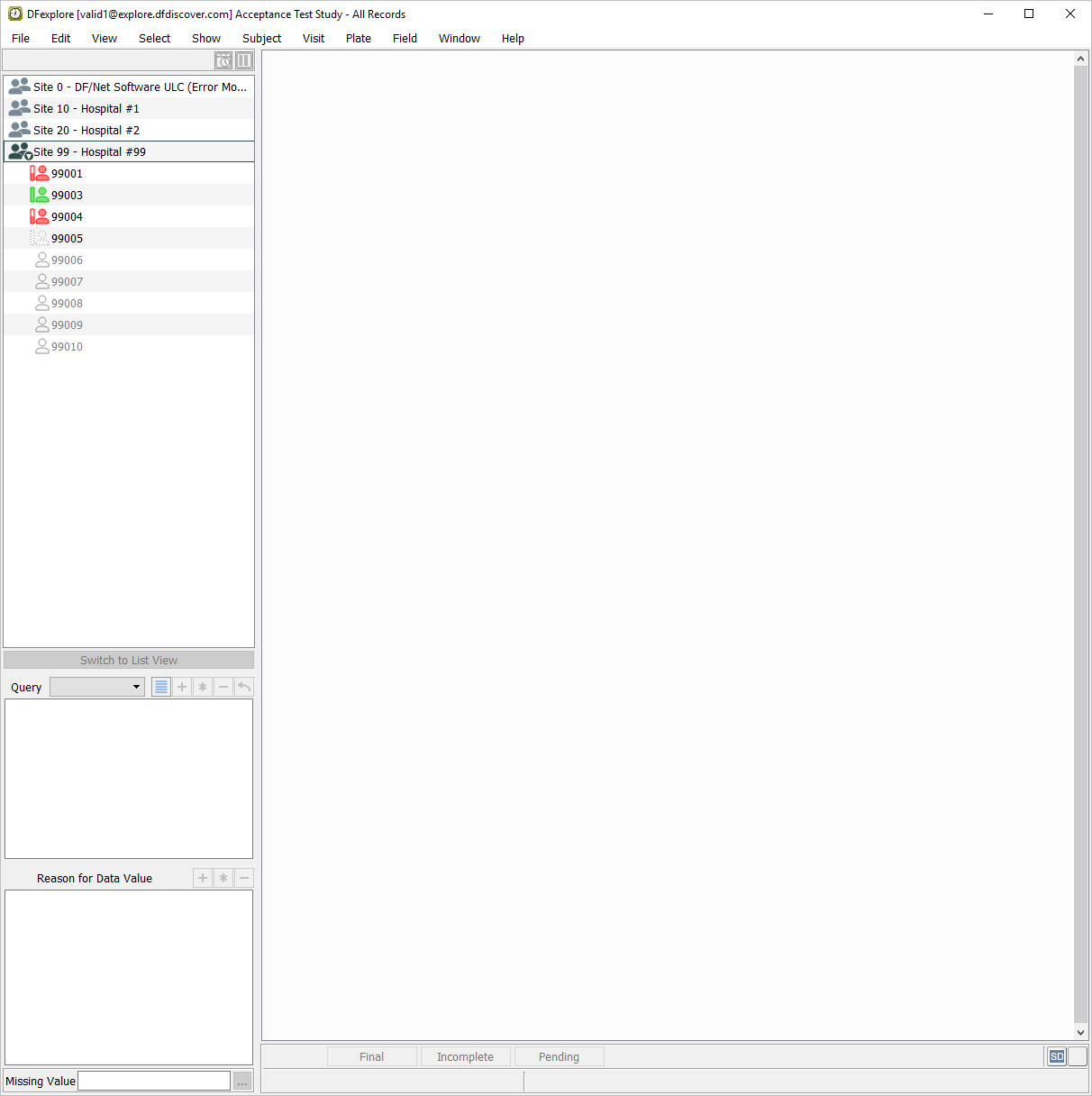The height and width of the screenshot is (1096, 1092).
Task: Click the asterisk icon in Query toolbar
Action: coord(203,687)
